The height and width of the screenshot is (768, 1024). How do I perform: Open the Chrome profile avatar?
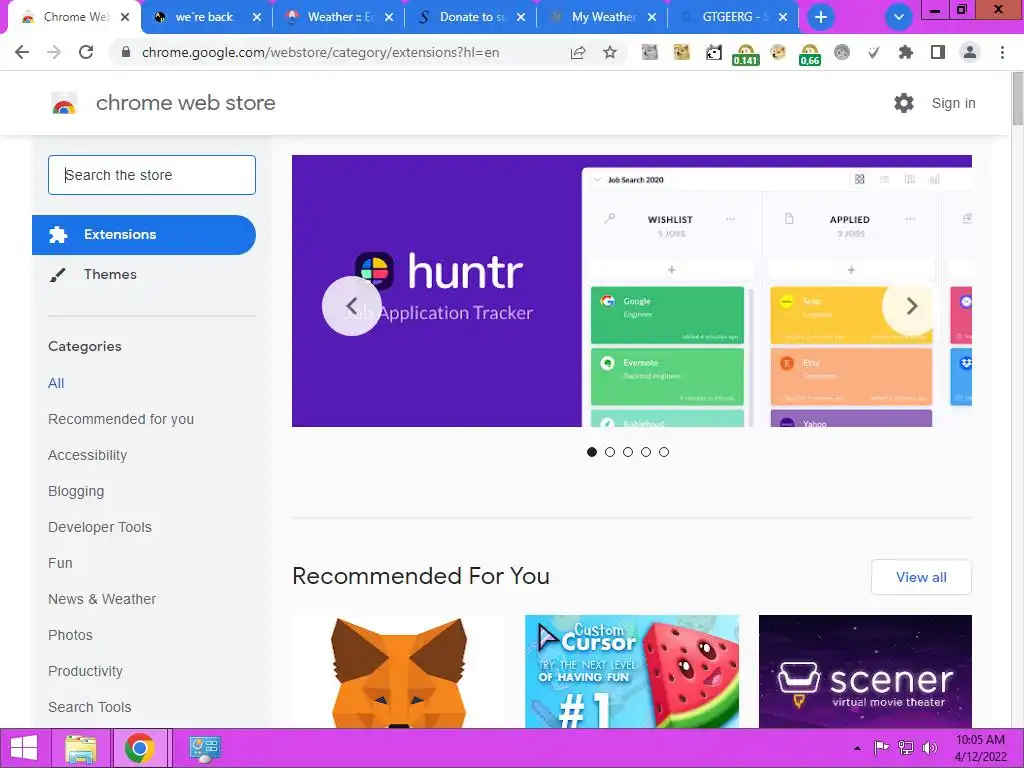click(x=970, y=52)
